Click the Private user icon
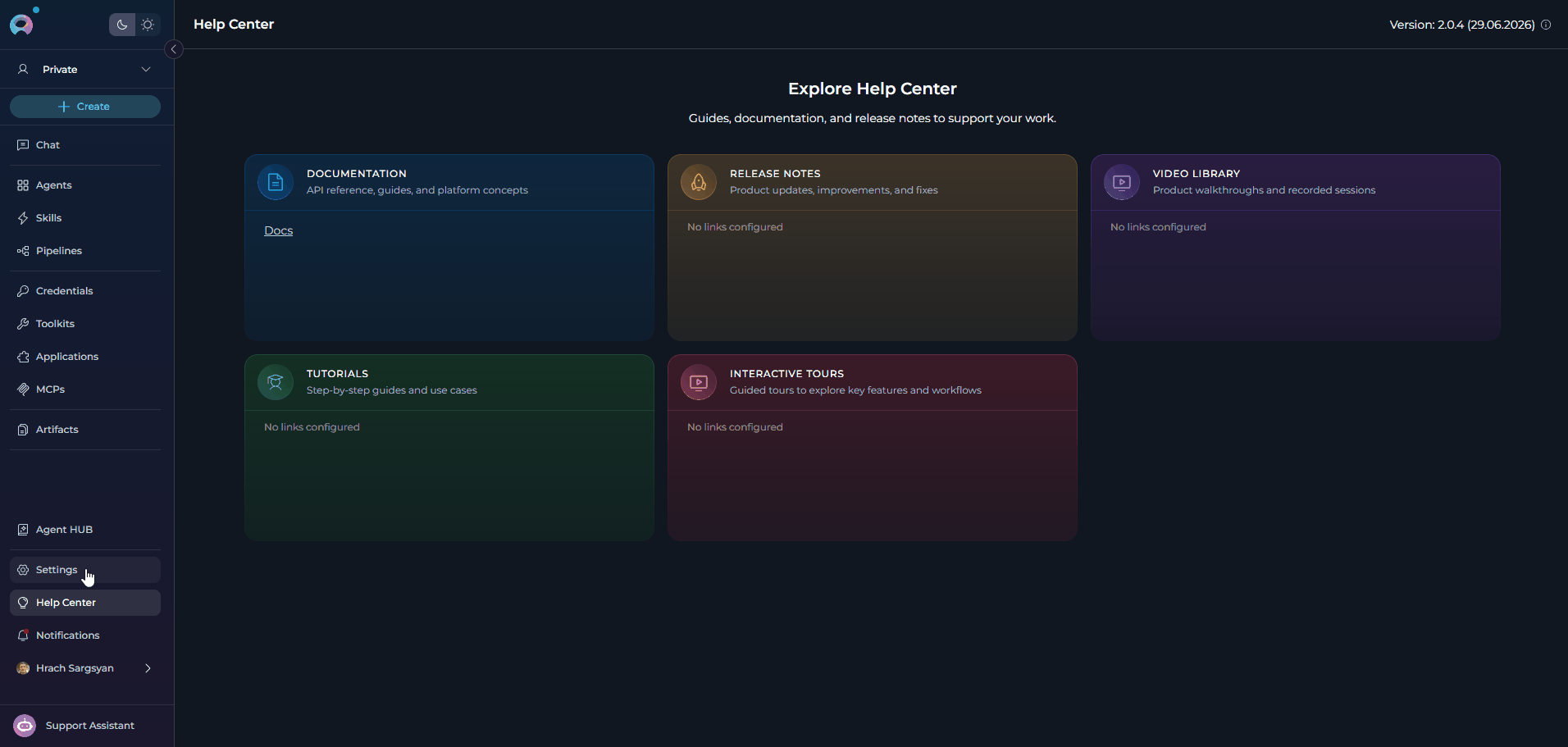Image resolution: width=1568 pixels, height=747 pixels. tap(23, 70)
